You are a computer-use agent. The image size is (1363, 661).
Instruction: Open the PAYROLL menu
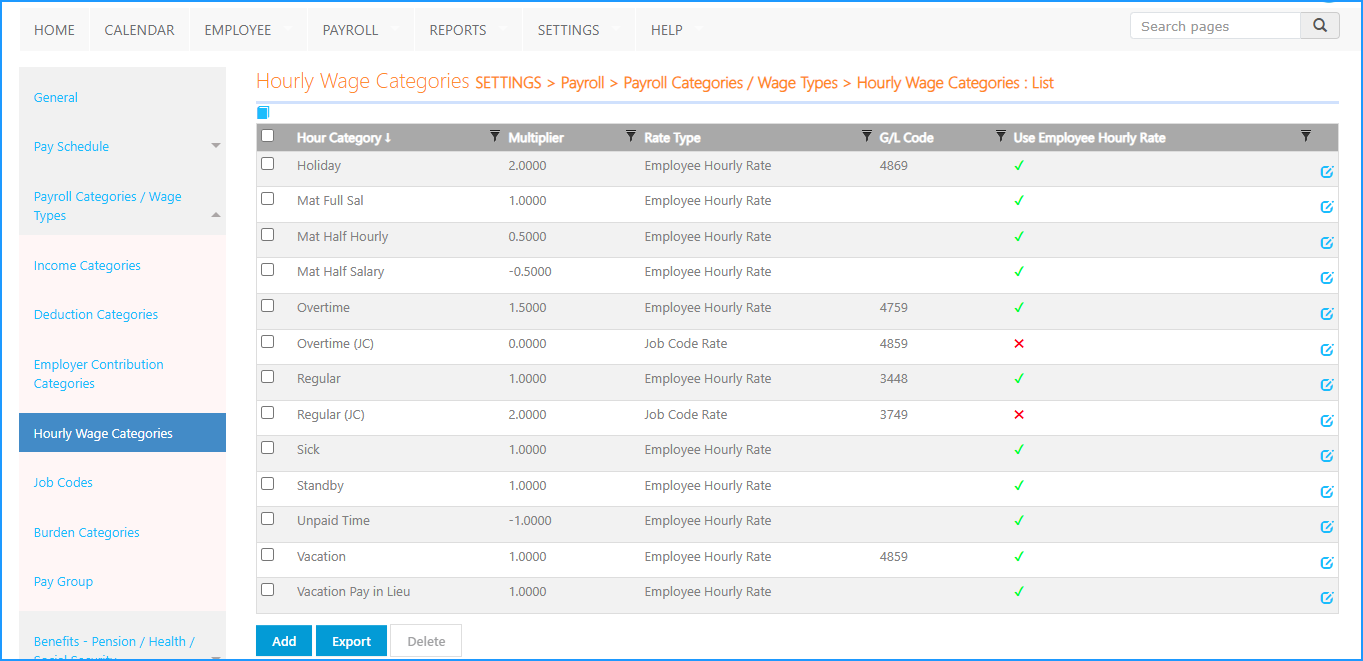coord(350,30)
